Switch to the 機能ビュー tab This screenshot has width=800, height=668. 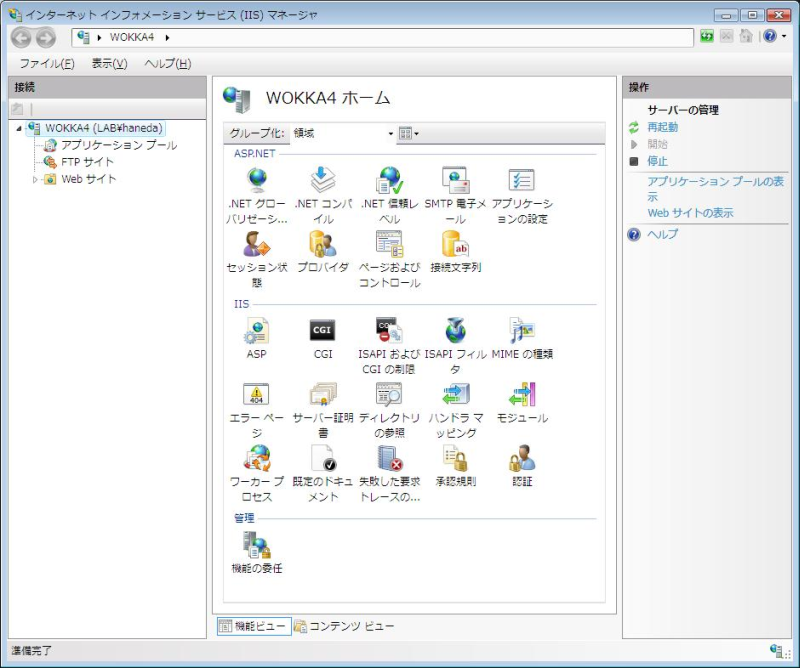click(254, 626)
